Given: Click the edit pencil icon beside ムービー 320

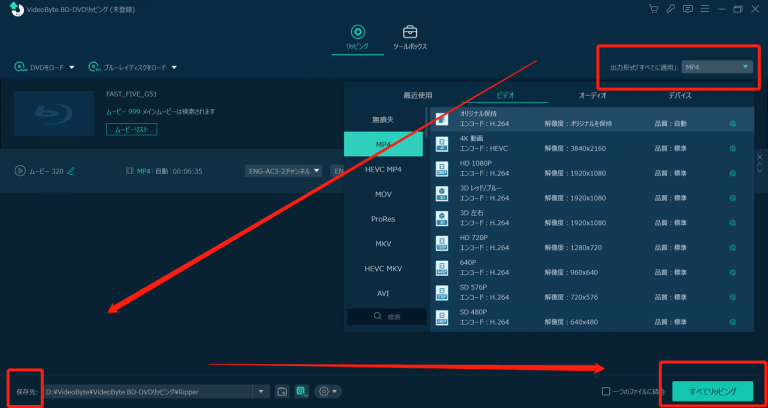Looking at the screenshot, I should 71,171.
